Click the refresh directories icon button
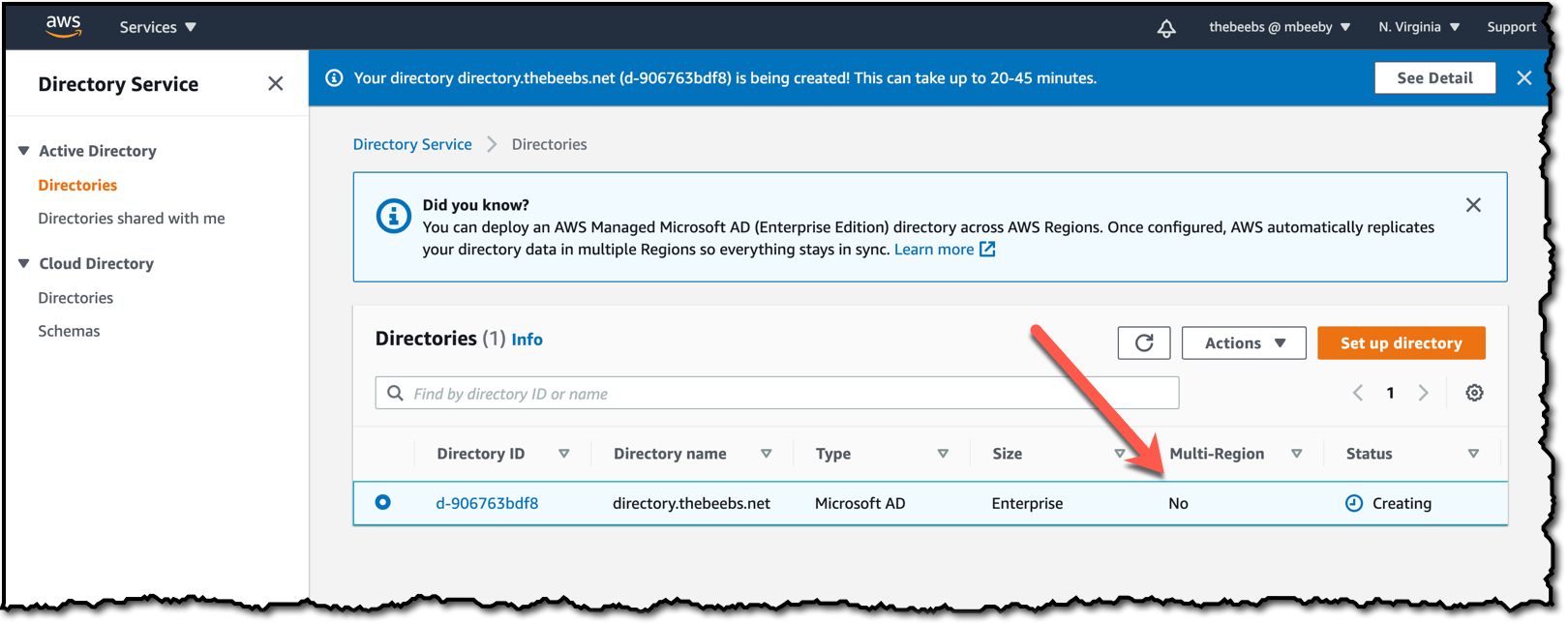Image resolution: width=1568 pixels, height=623 pixels. pos(1144,343)
